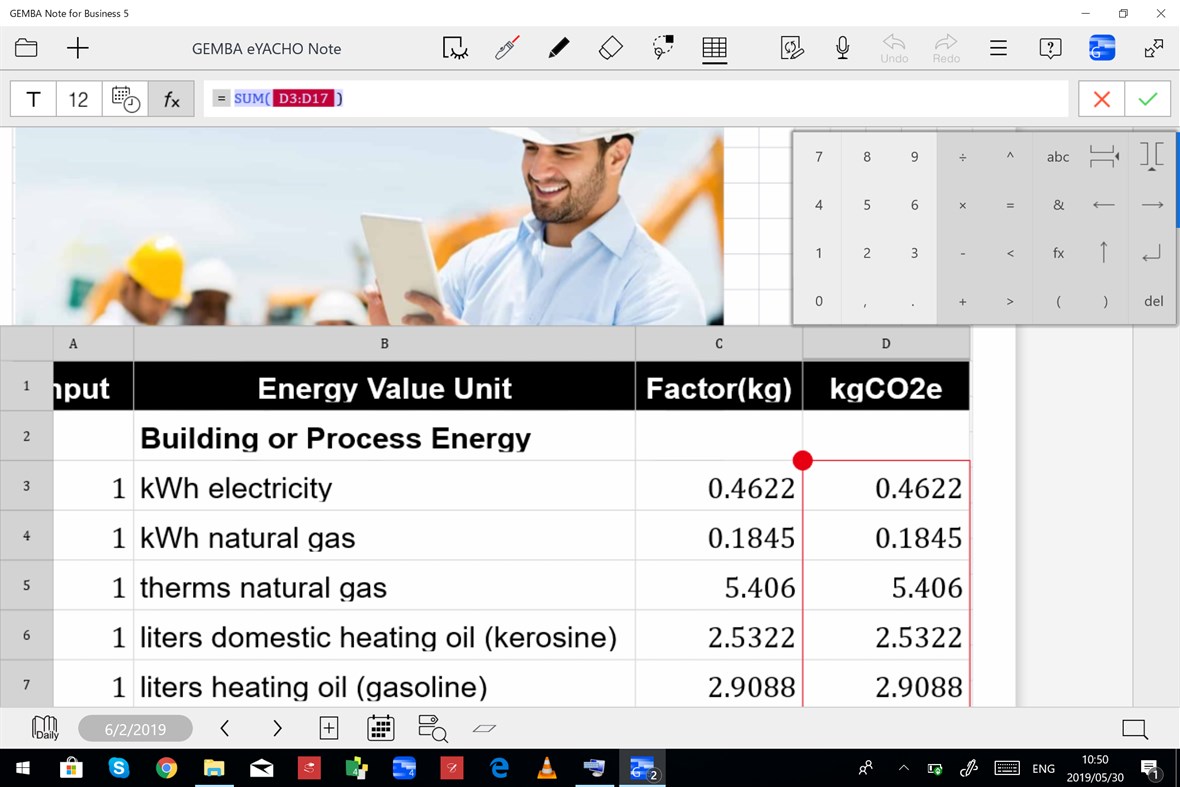The image size is (1180, 787).
Task: Add a new note with the plus icon
Action: click(78, 48)
